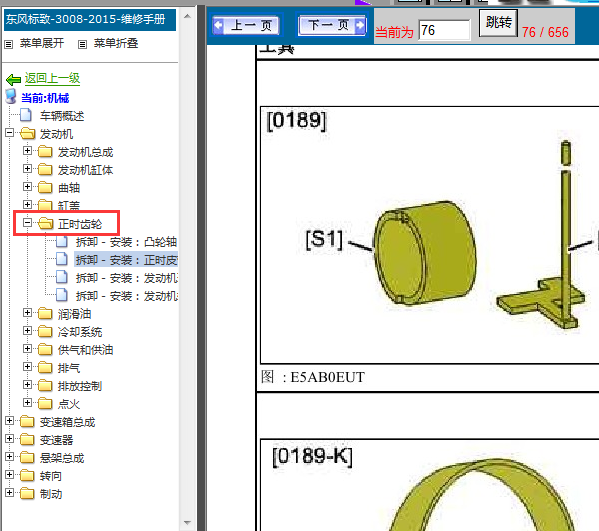Image resolution: width=599 pixels, height=531 pixels.
Task: Click the 当前:机械 label
Action: click(x=45, y=98)
